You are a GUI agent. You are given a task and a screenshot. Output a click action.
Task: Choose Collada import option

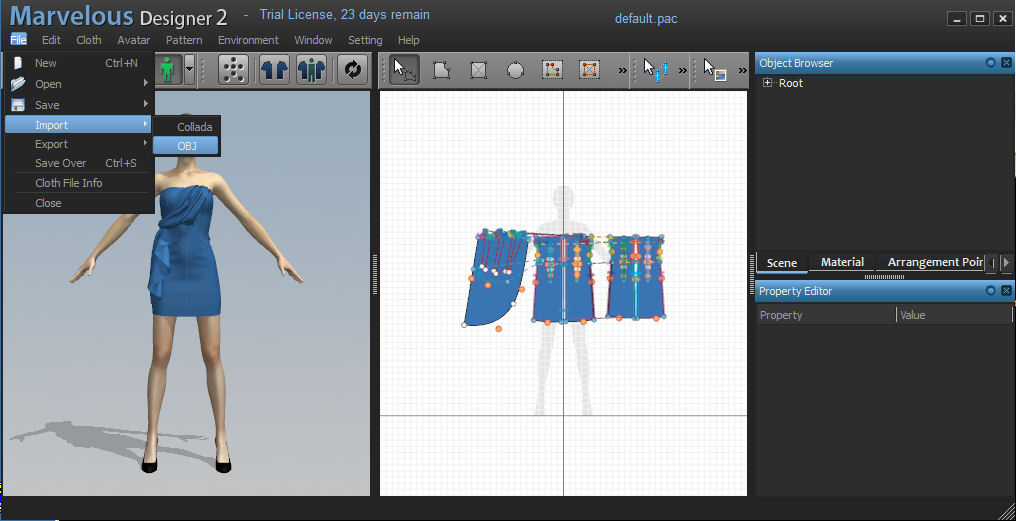(x=187, y=127)
